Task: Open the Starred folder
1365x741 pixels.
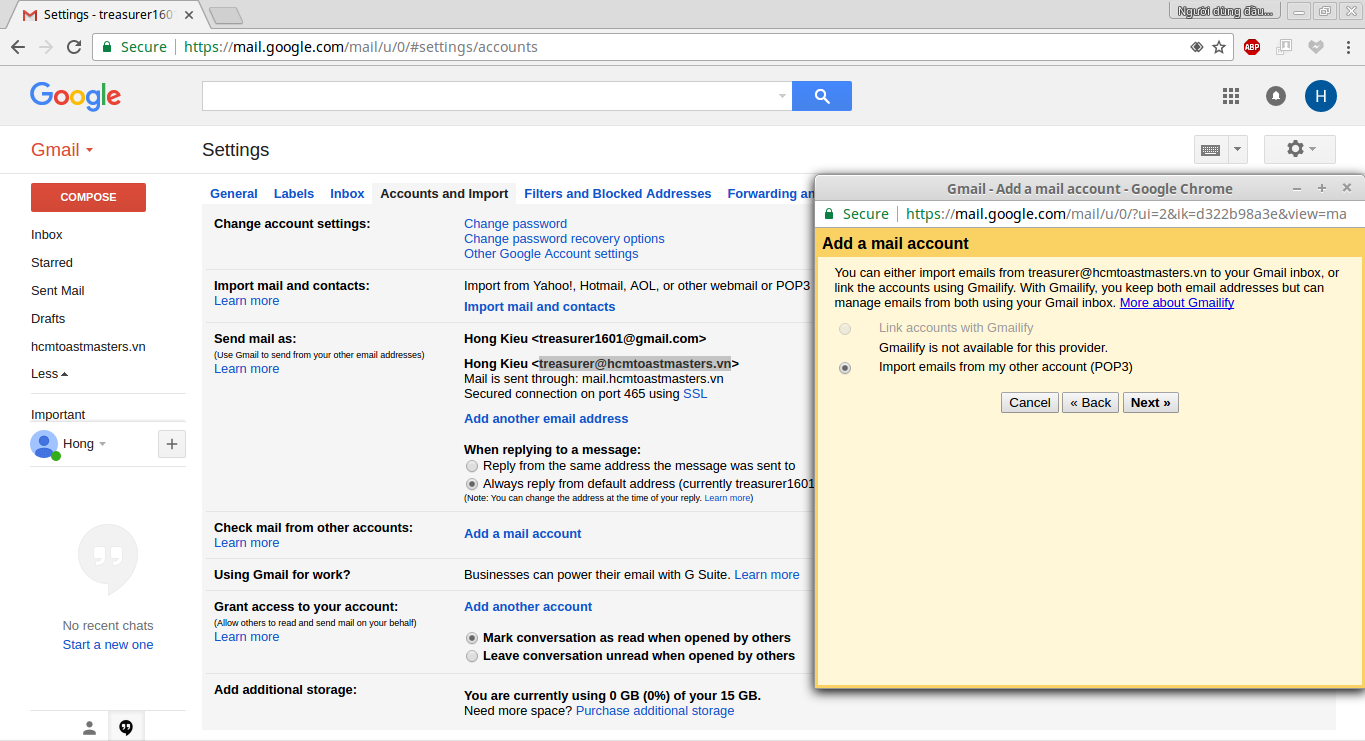Action: [52, 263]
